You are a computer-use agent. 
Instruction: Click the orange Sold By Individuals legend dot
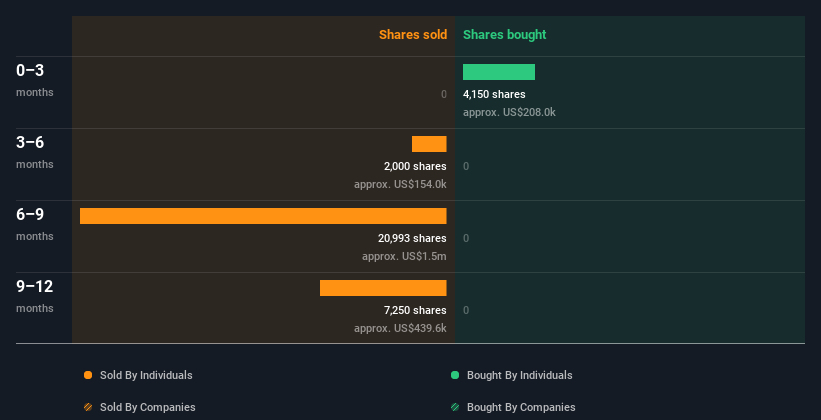[x=88, y=375]
